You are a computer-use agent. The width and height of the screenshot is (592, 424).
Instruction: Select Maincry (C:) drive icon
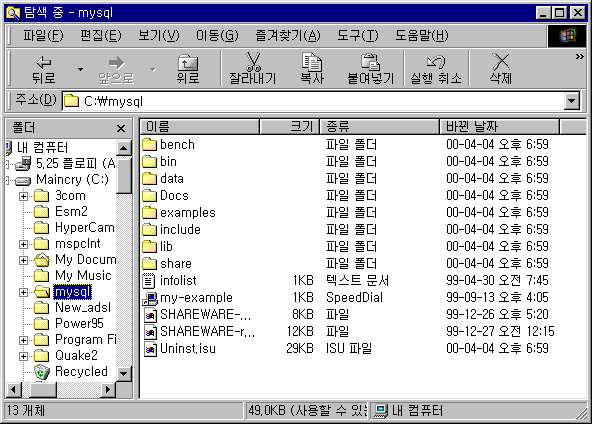click(x=23, y=181)
